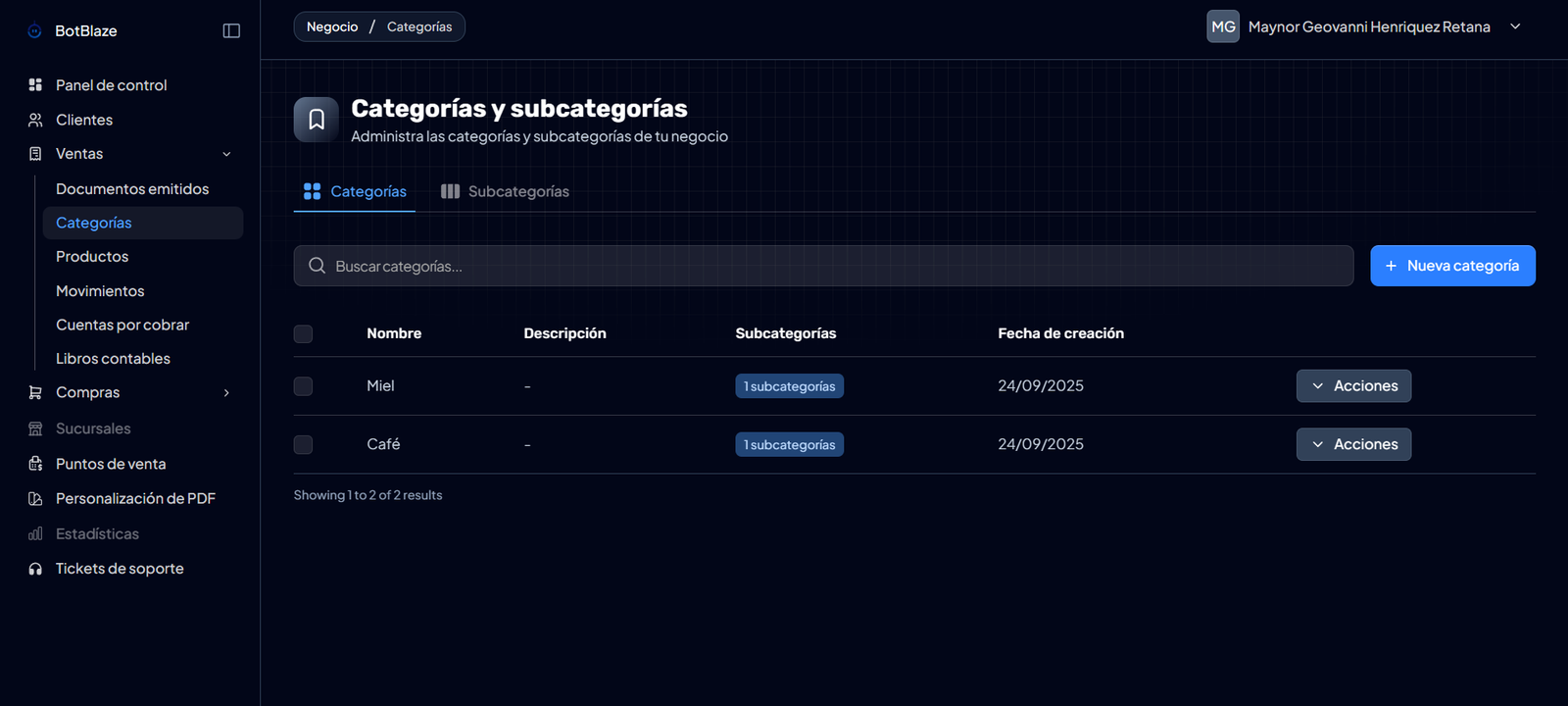Click the plus icon on the Nueva categoría button
Image resolution: width=1568 pixels, height=706 pixels.
[1391, 266]
